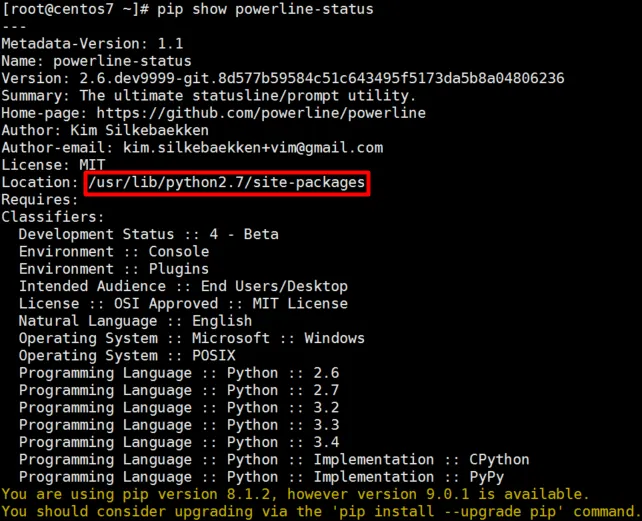Click the 'Implementation :: PyPy' line
This screenshot has height=521, width=642.
click(261, 477)
